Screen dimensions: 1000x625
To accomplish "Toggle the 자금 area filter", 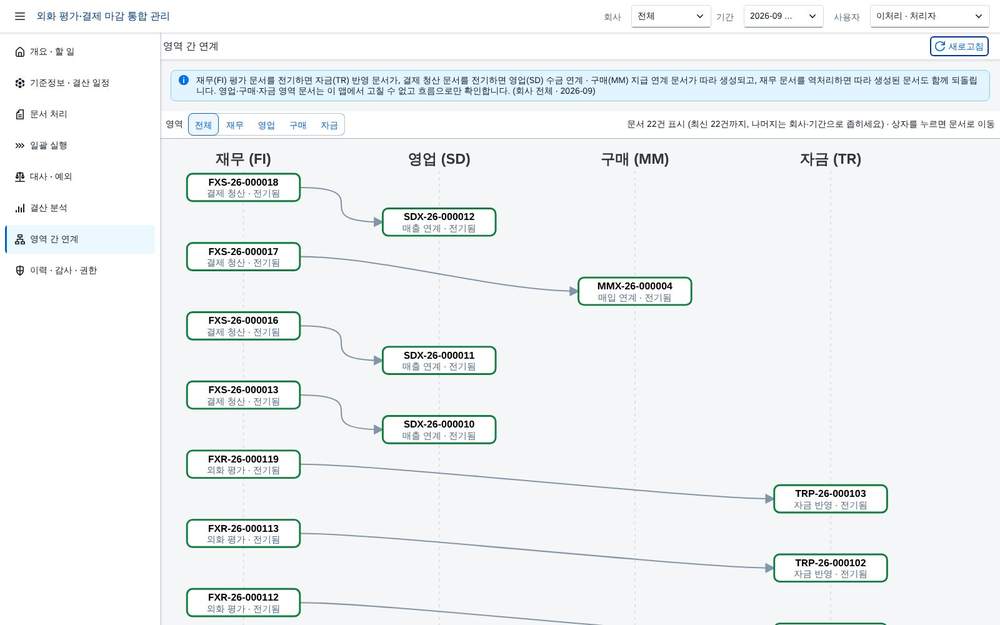I will pos(329,125).
